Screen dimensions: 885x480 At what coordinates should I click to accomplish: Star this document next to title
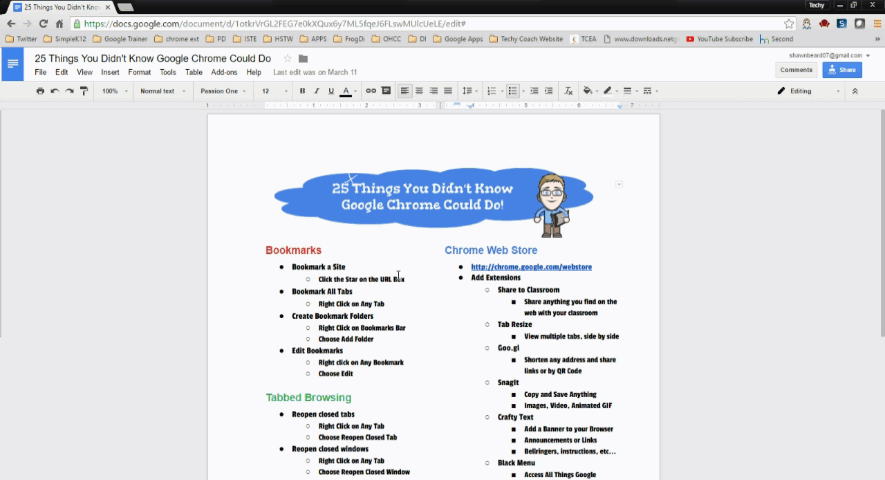pyautogui.click(x=287, y=59)
